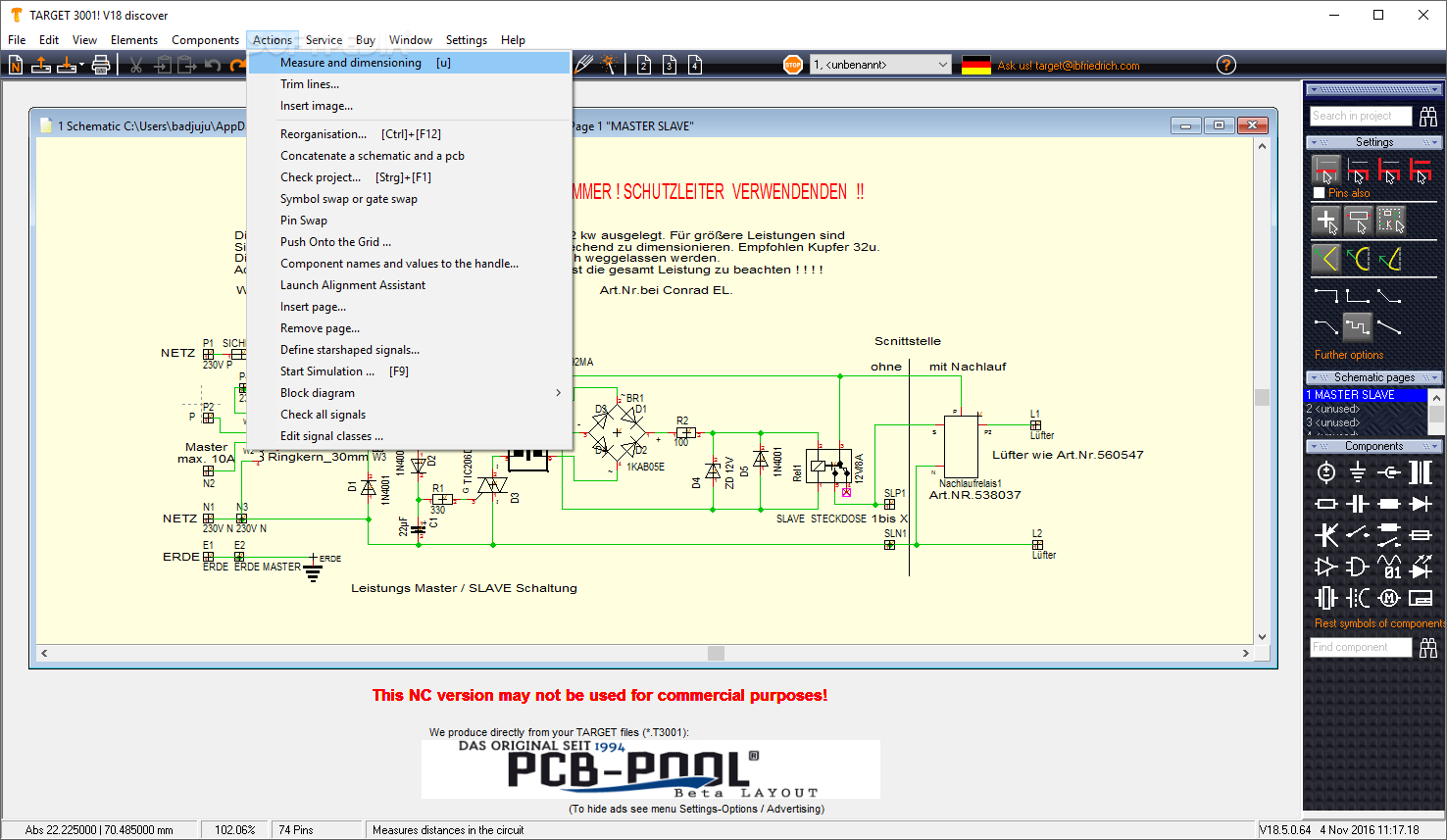This screenshot has width=1447, height=840.
Task: Choose Trim lines... from Actions menu
Action: coord(409,84)
